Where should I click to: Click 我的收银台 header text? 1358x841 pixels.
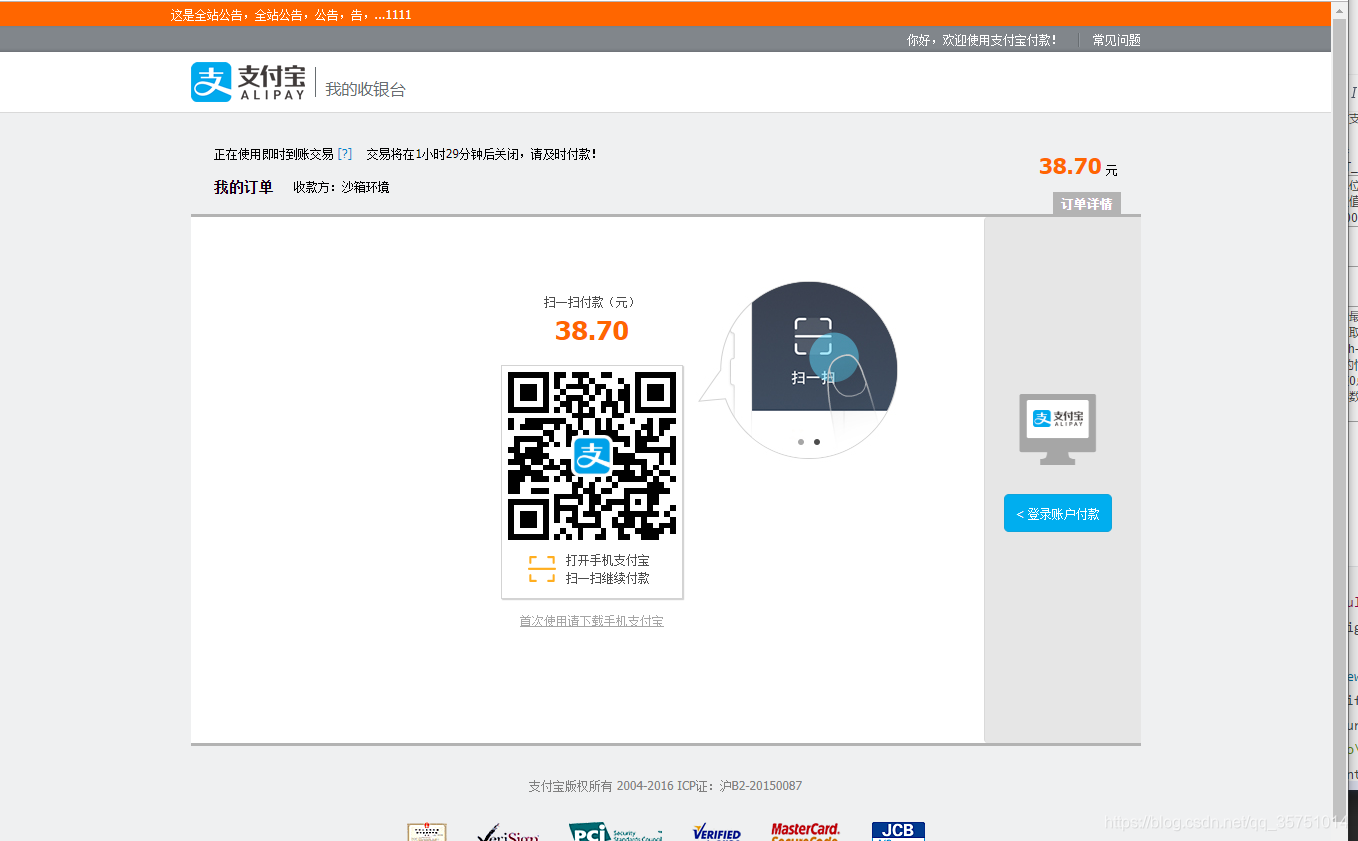coord(365,89)
